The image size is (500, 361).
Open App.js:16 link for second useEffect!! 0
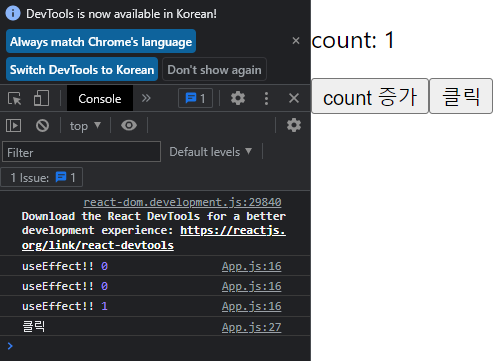[x=252, y=286]
